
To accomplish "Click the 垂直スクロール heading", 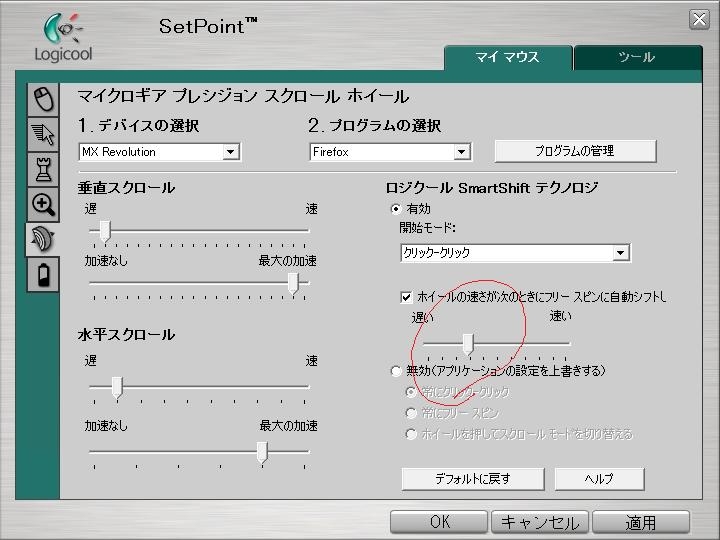I will [126, 188].
